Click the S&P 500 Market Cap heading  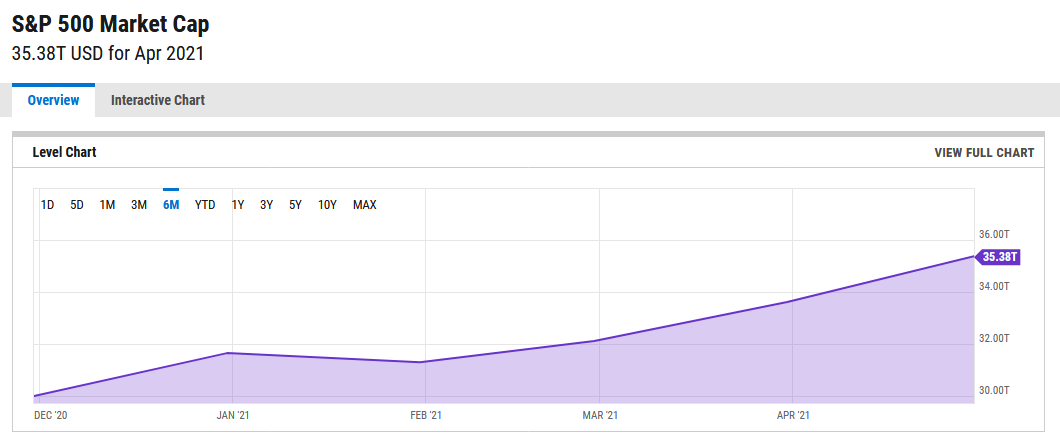[x=111, y=24]
